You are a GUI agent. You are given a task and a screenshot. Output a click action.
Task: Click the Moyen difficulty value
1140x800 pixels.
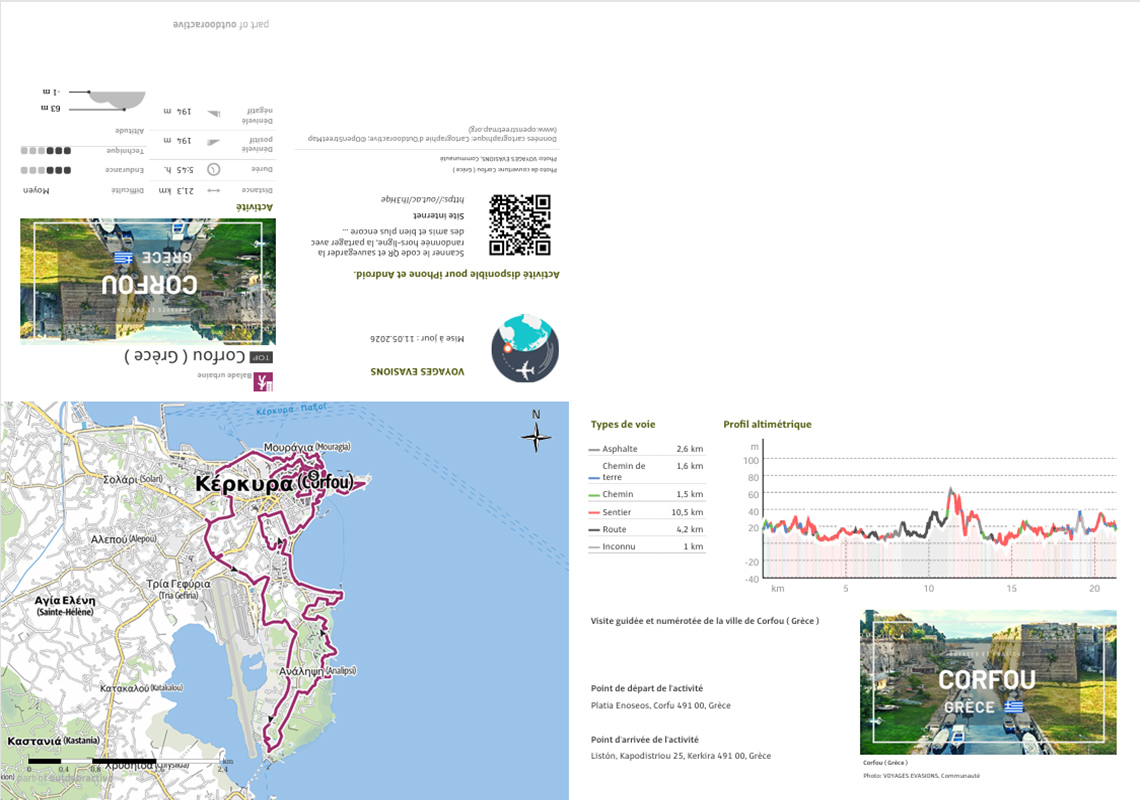(36, 190)
